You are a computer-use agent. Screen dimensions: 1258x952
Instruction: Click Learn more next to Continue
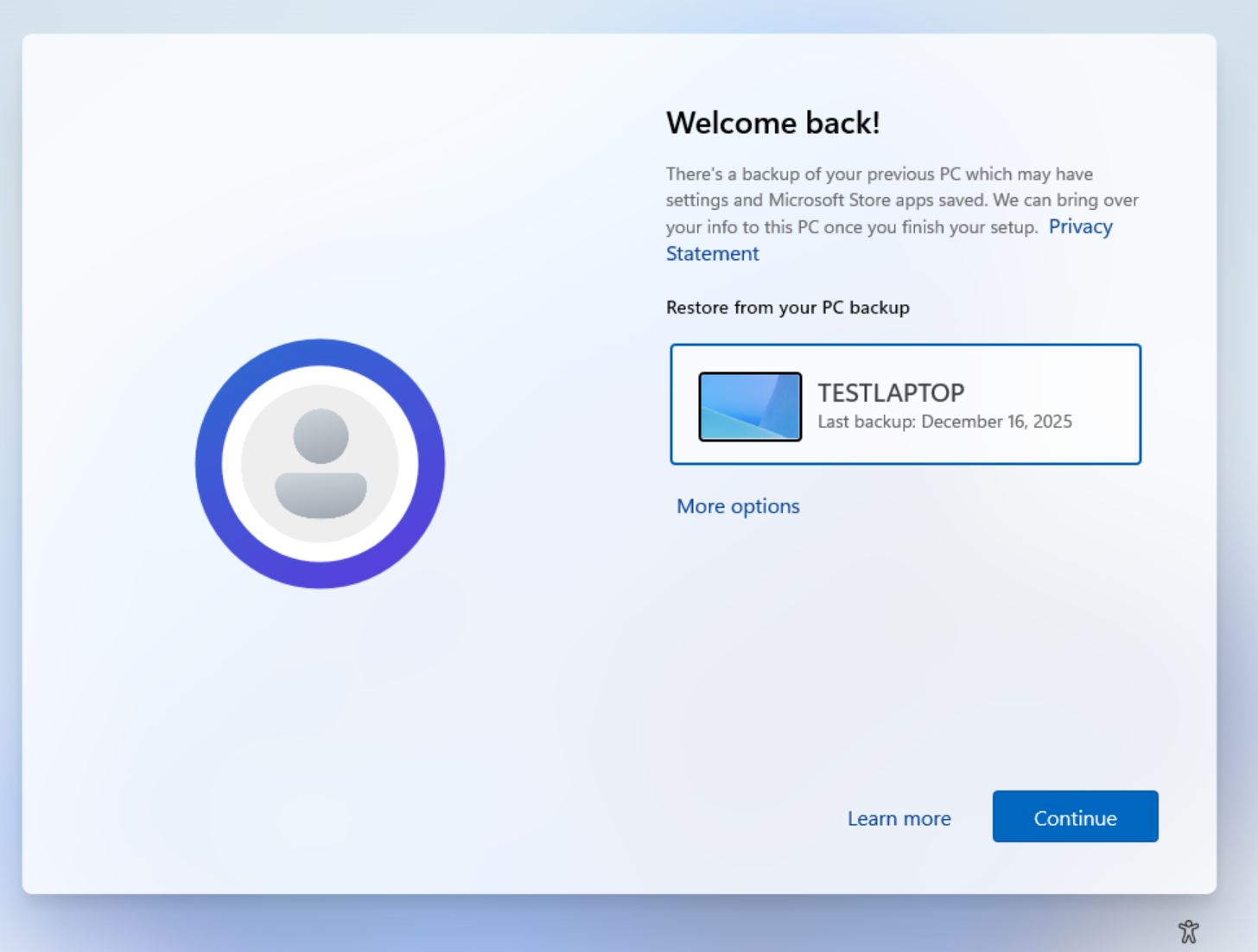899,817
